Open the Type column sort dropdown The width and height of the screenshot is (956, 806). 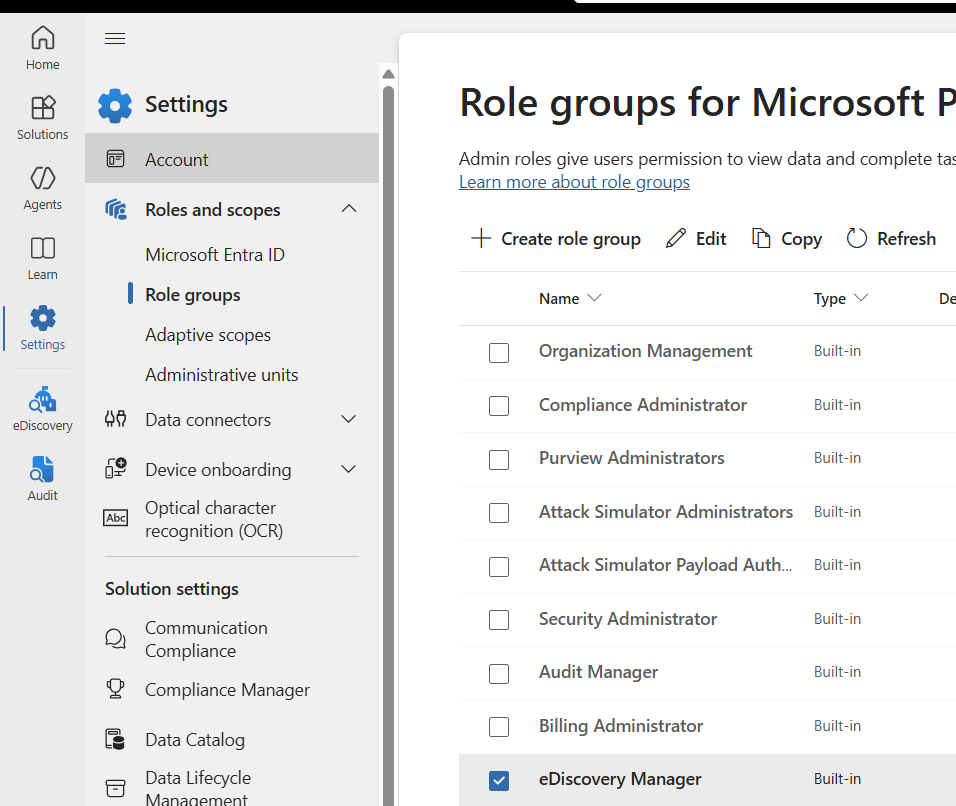tap(861, 298)
